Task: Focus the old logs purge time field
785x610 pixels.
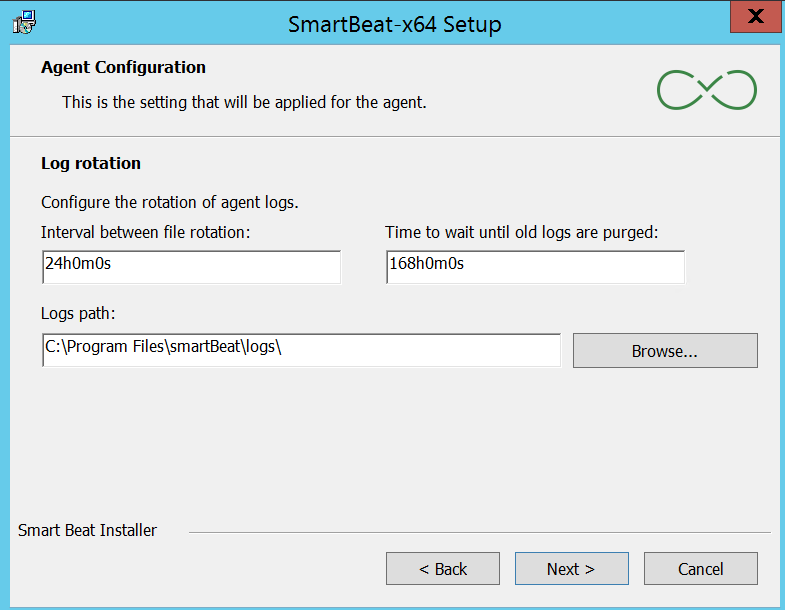Action: click(x=536, y=267)
